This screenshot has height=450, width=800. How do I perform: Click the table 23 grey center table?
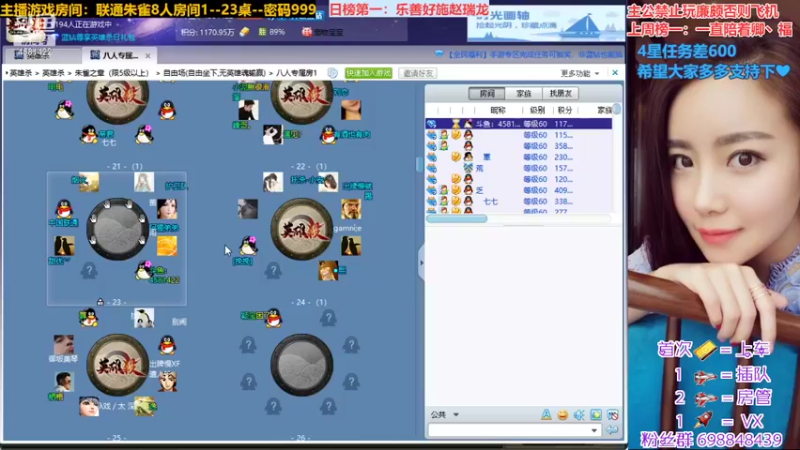click(117, 229)
